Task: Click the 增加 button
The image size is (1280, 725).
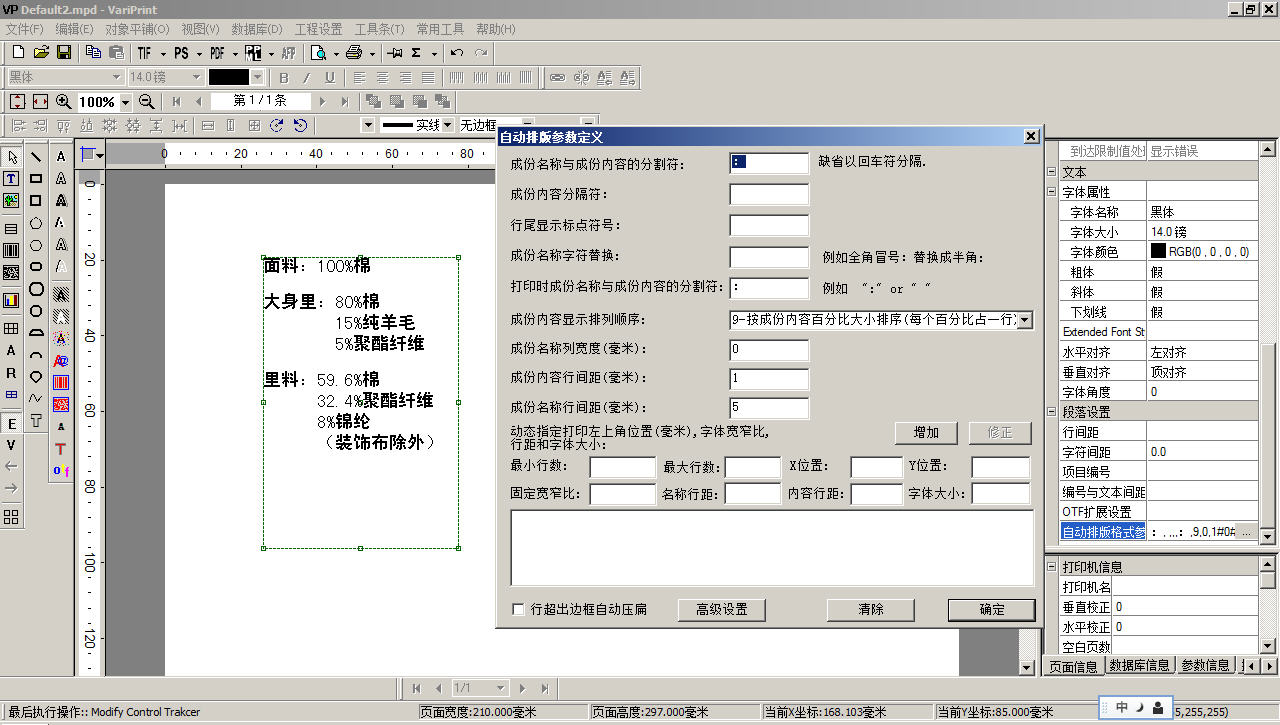Action: pos(926,432)
